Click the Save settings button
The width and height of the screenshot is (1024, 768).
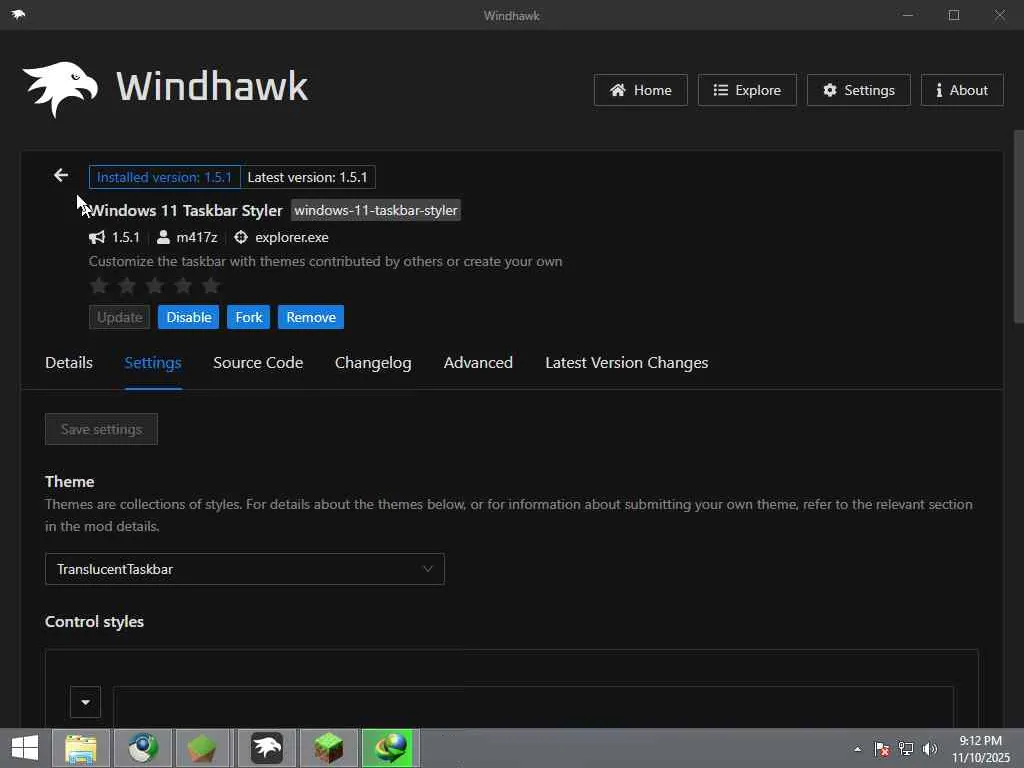(x=101, y=429)
